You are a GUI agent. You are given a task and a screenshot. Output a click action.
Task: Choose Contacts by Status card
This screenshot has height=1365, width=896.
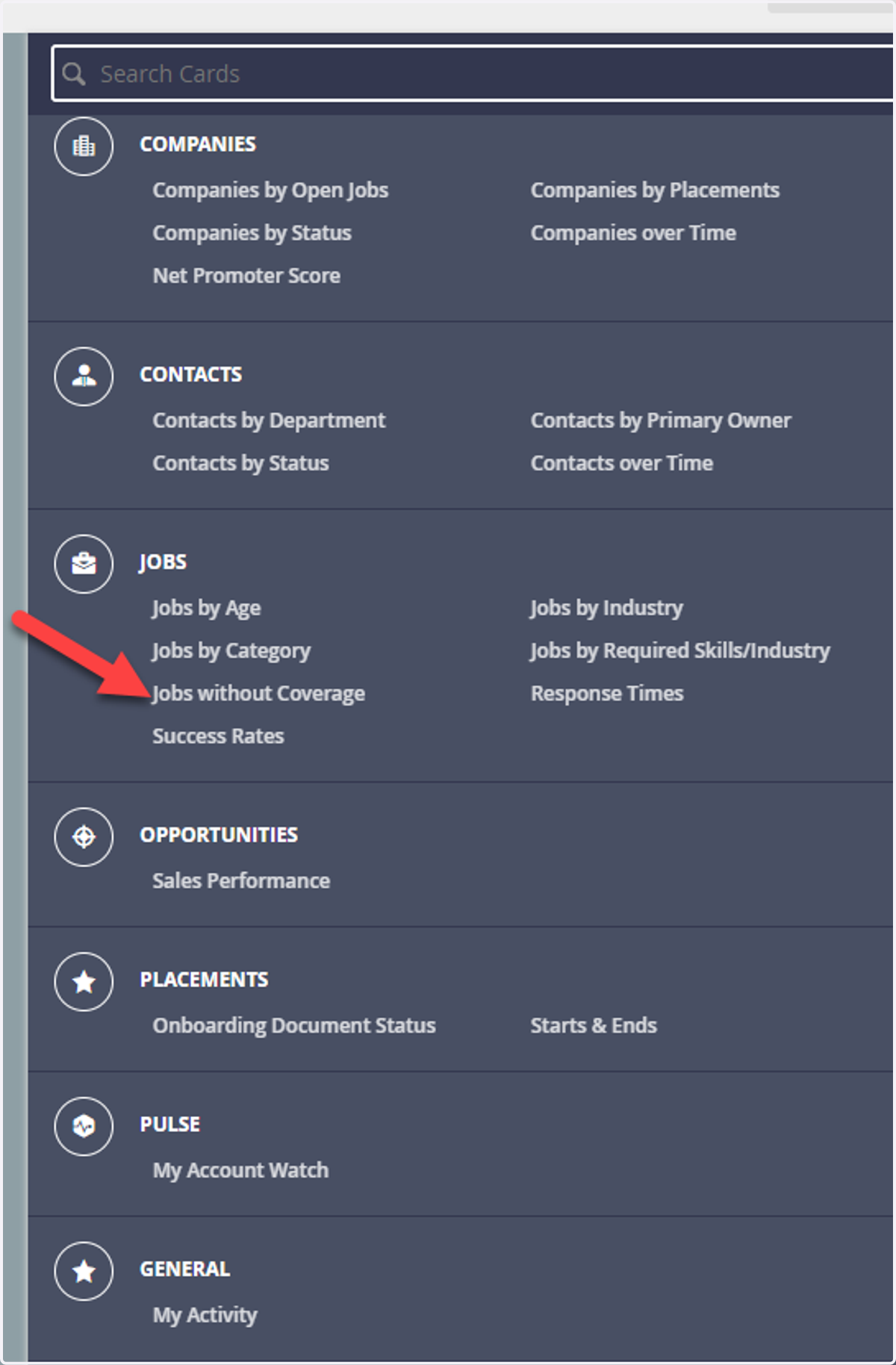coord(240,463)
